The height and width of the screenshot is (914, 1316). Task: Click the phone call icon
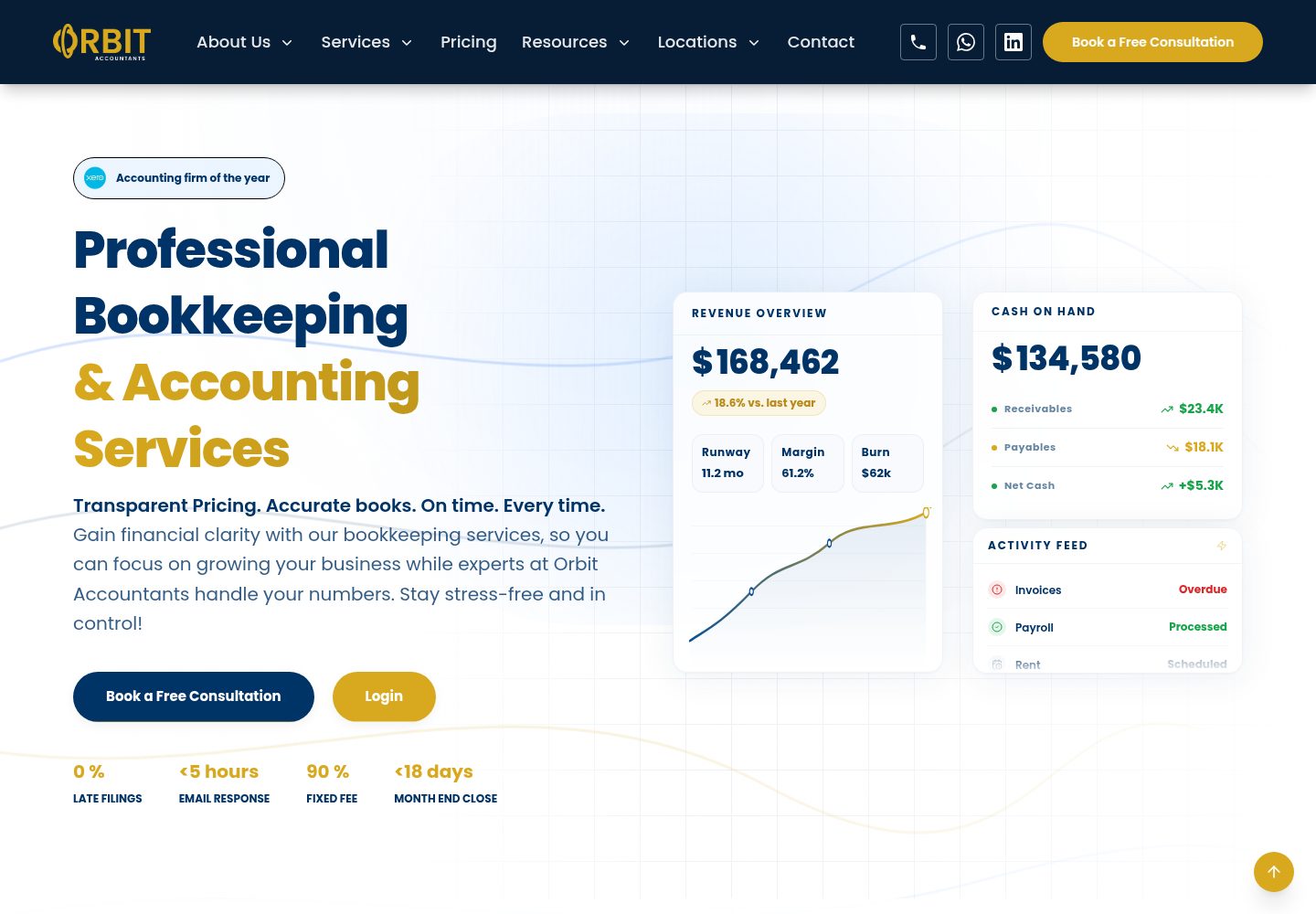pyautogui.click(x=918, y=42)
